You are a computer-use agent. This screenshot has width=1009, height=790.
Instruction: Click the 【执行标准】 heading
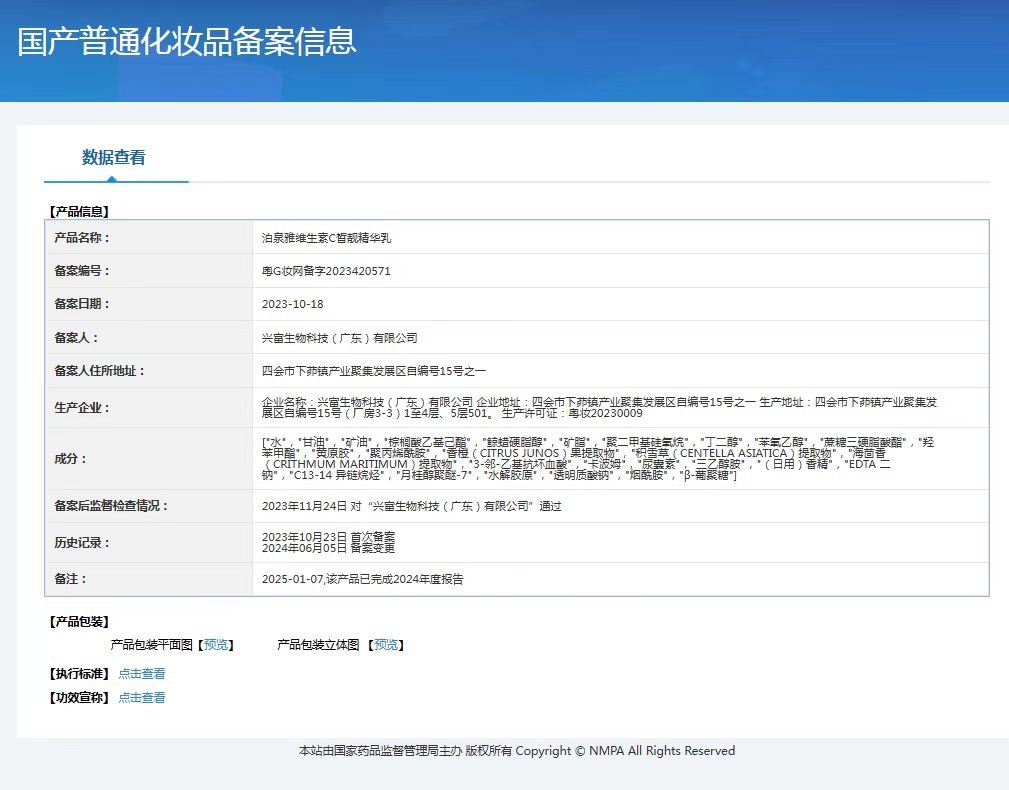(79, 674)
